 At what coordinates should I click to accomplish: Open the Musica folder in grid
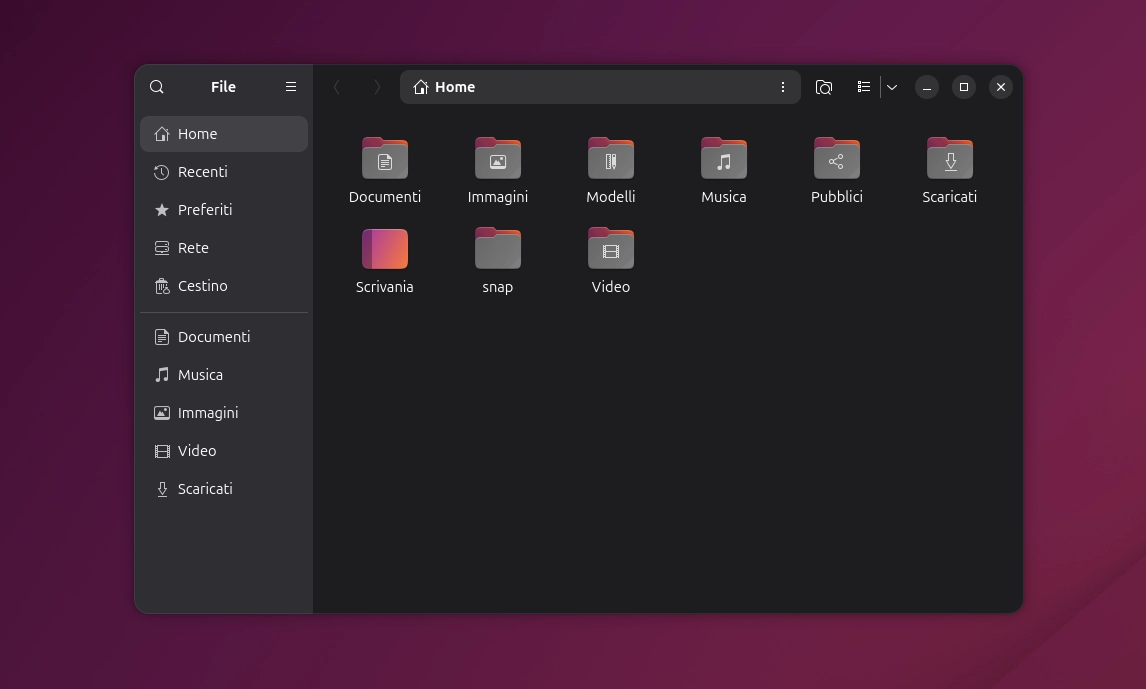coord(724,159)
